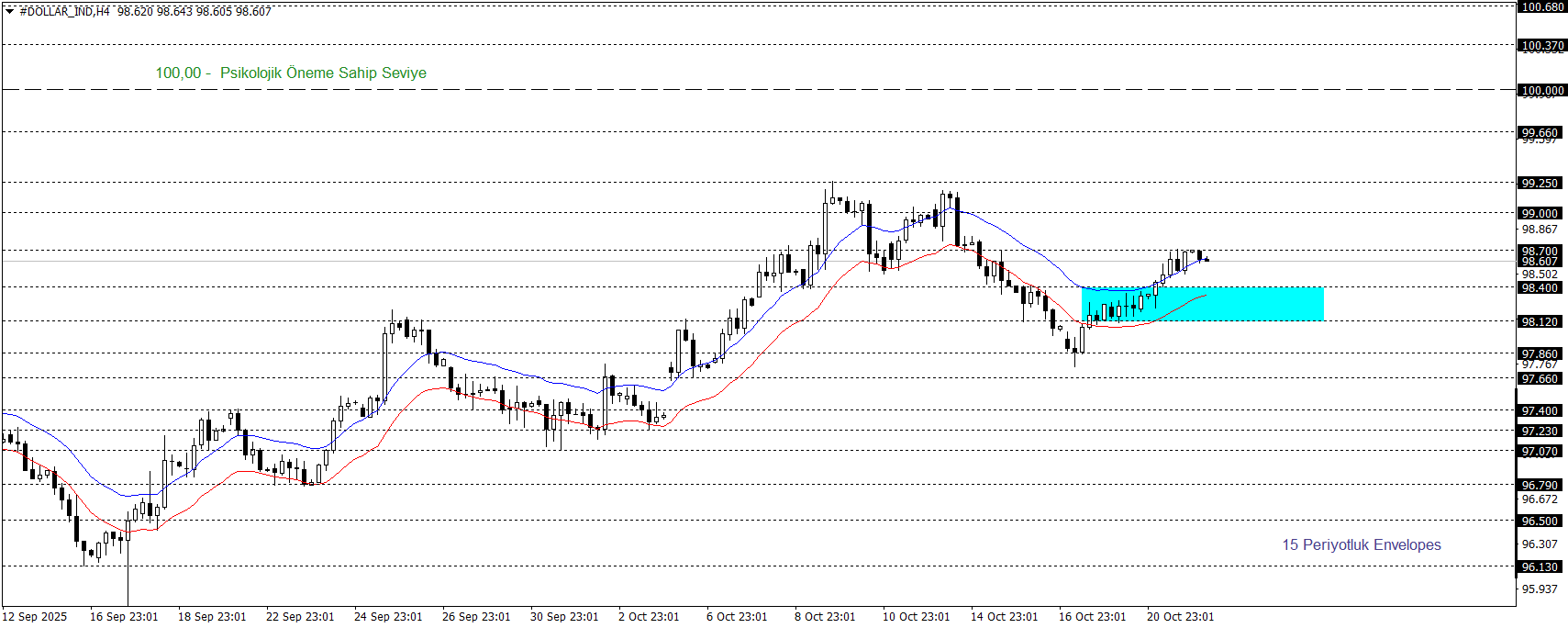Click the '15 Periyotluk Envelopes' text label
This screenshot has width=1568, height=628.
(1361, 545)
